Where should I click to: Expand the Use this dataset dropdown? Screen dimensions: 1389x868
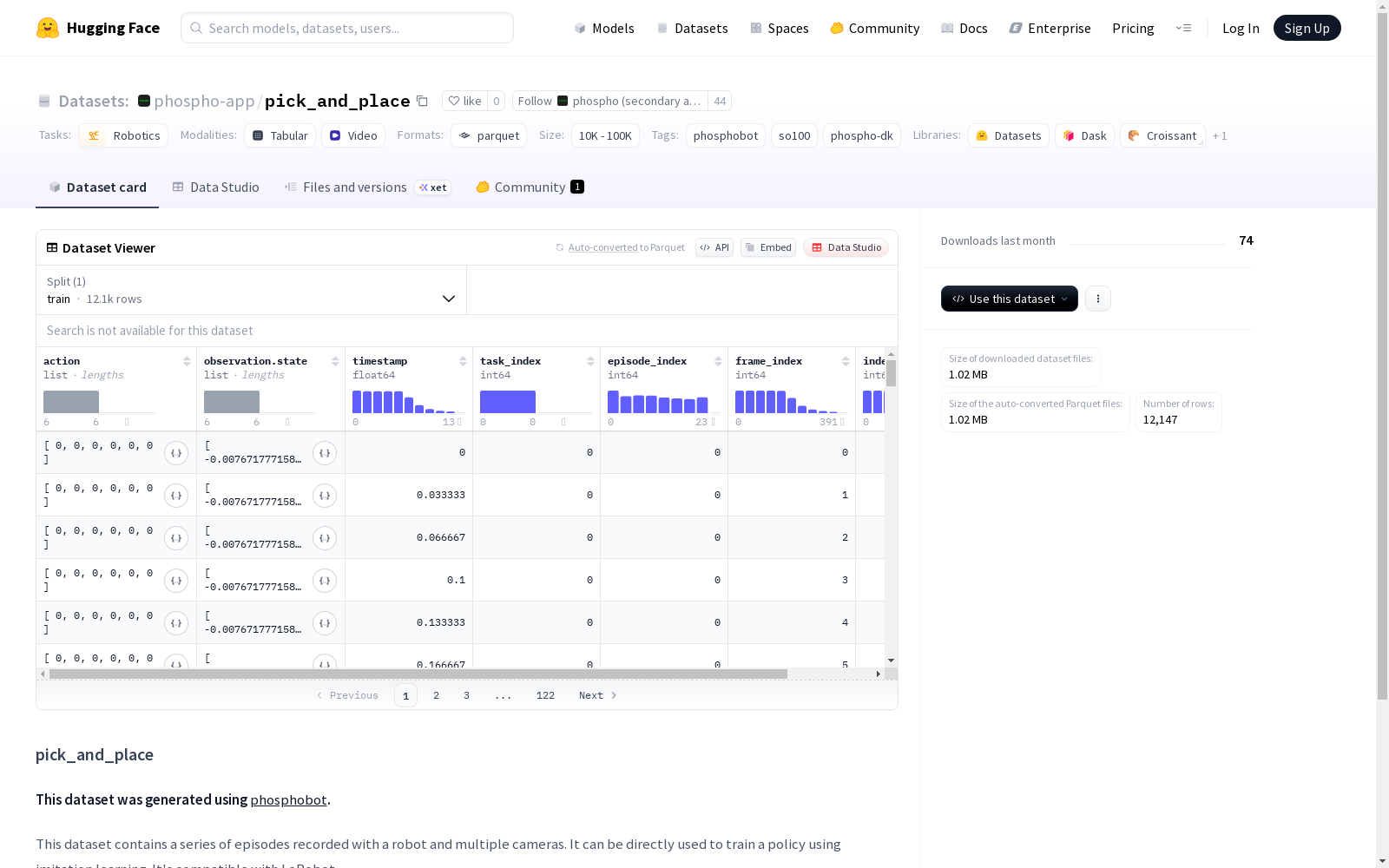click(x=1010, y=299)
